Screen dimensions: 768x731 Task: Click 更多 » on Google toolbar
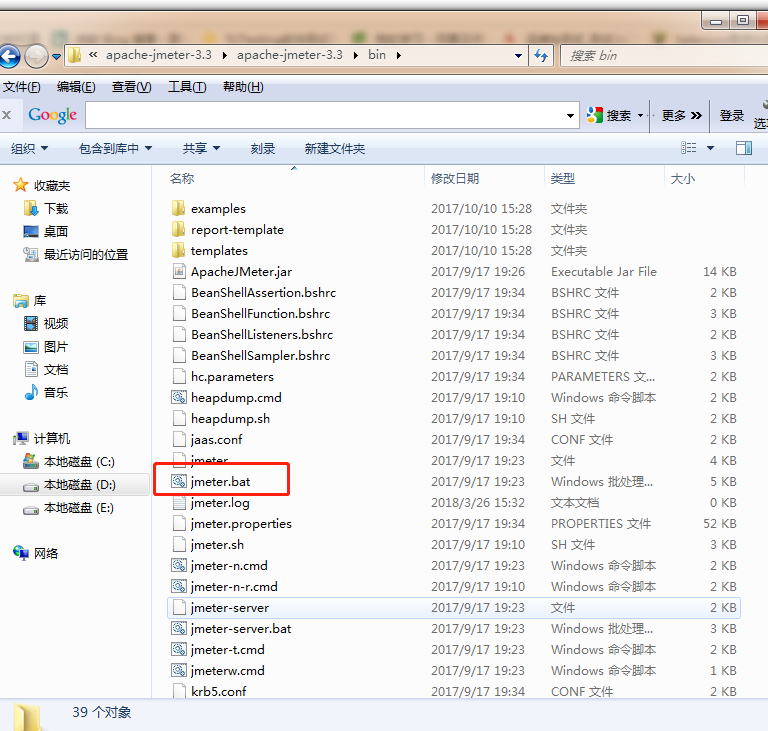coord(682,116)
